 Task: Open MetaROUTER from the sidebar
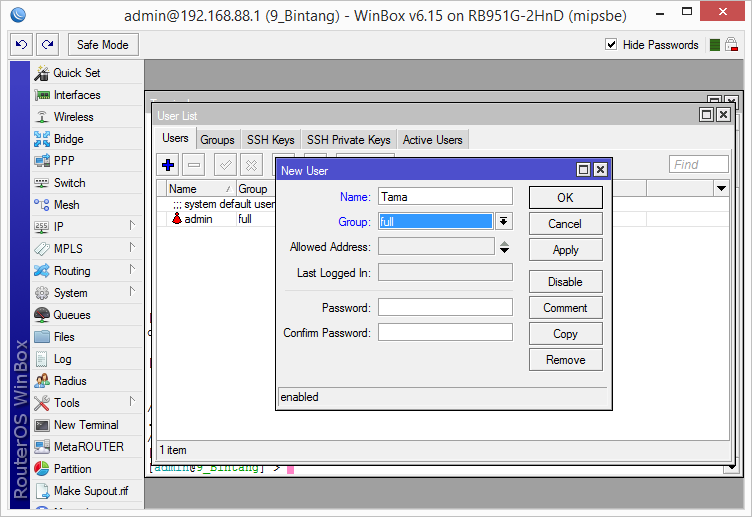click(89, 447)
